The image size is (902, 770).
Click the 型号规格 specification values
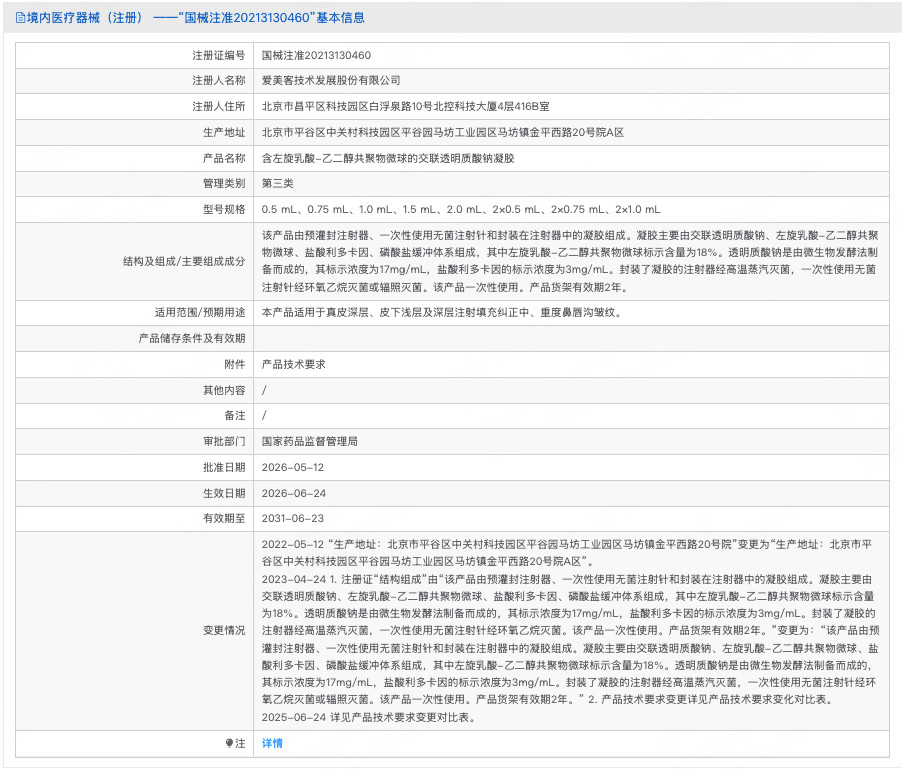461,209
